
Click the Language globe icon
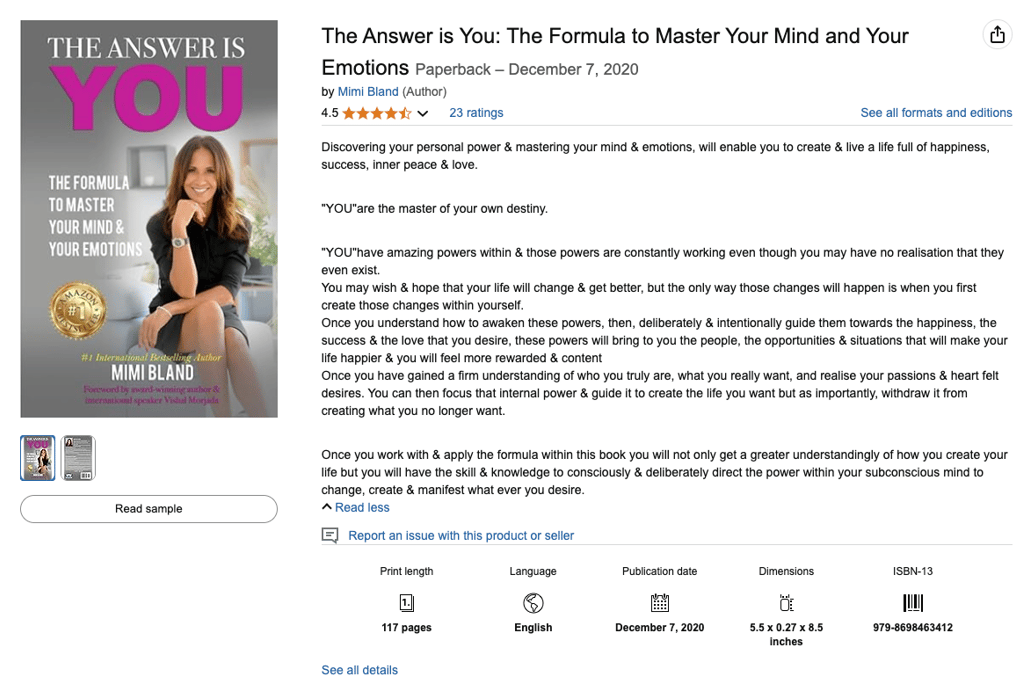(x=533, y=602)
